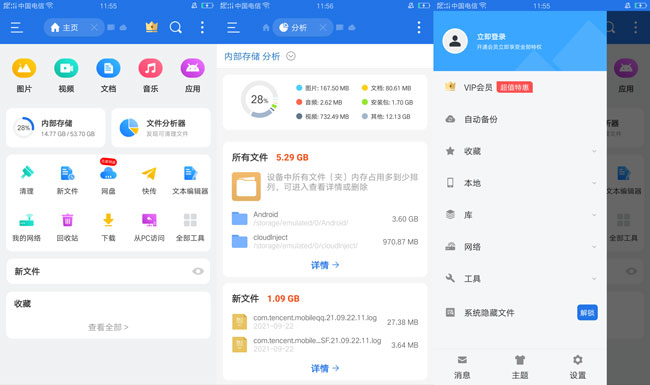
Task: Tap user avatar in side drawer
Action: point(455,41)
